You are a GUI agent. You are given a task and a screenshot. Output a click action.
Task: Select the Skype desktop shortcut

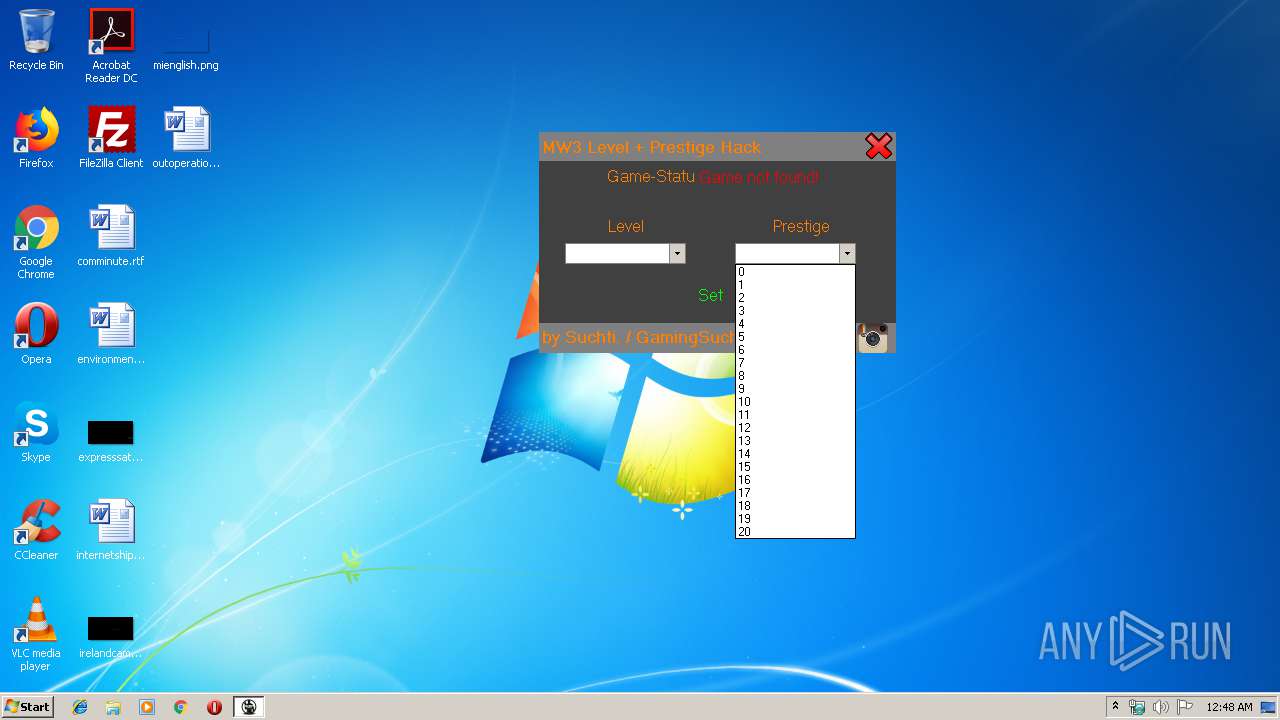pos(36,432)
